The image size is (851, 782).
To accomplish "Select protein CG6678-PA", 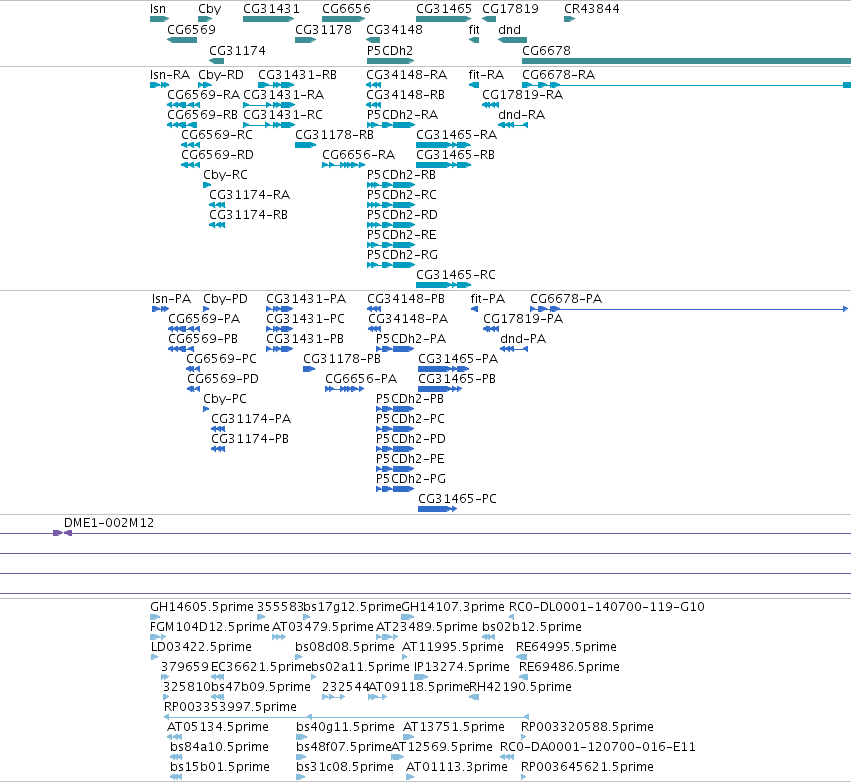I will click(x=689, y=309).
